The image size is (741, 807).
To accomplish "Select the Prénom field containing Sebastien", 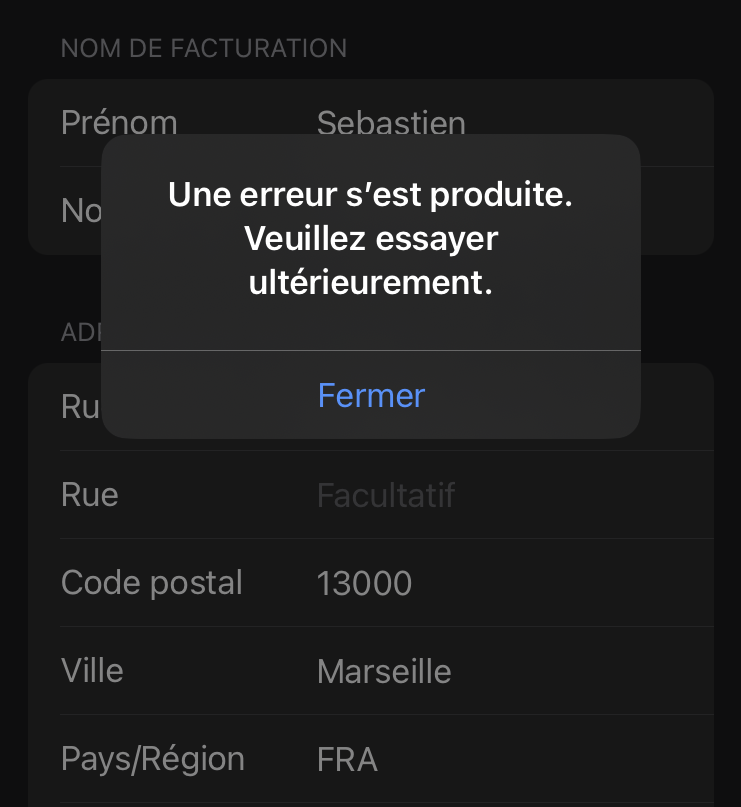I will coord(391,123).
